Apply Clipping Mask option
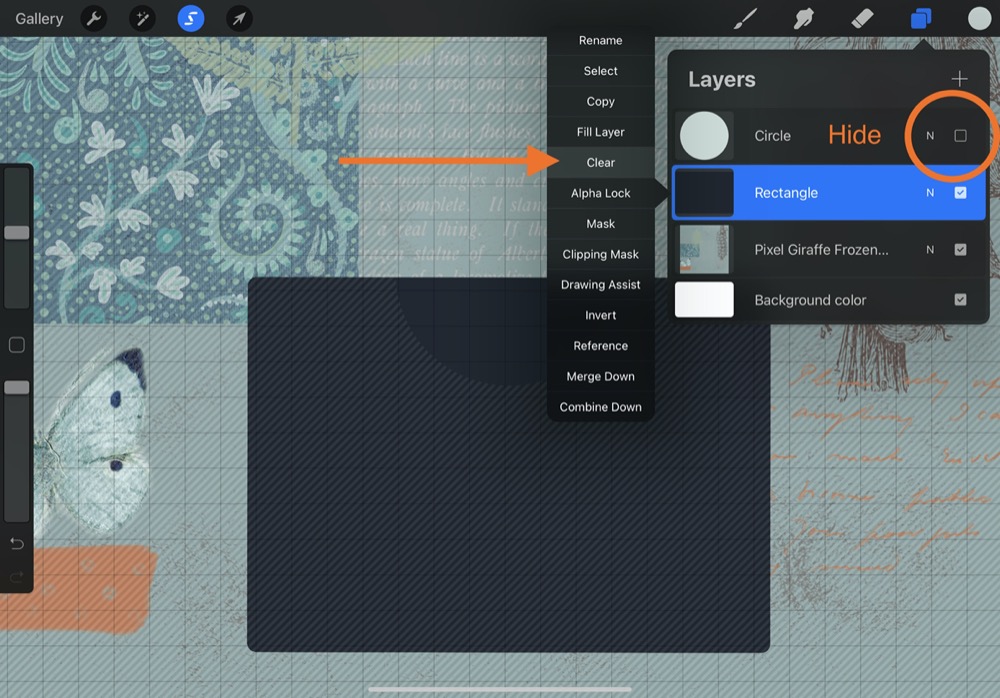Screen dimensions: 1000x698 click(x=601, y=255)
